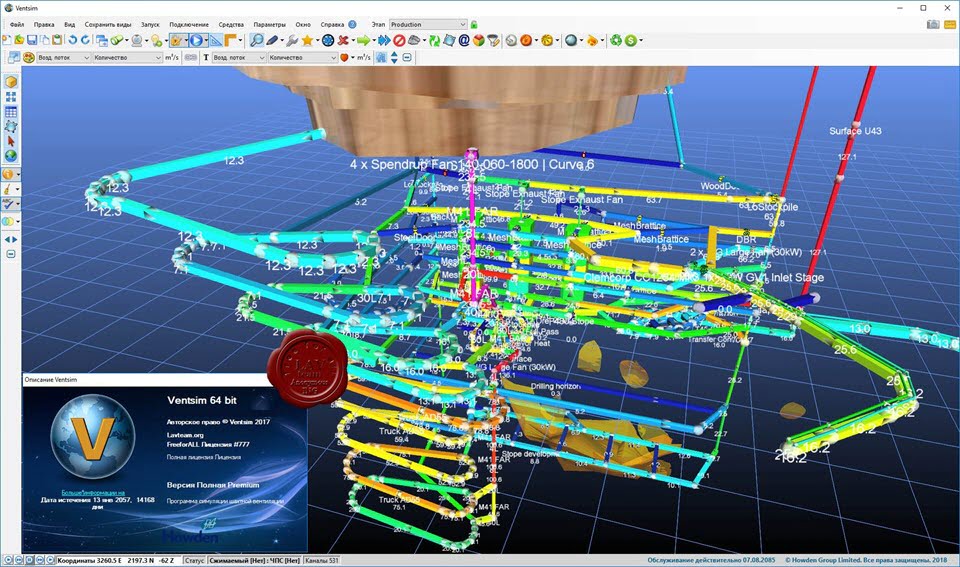Expand the orange info icon dropdown in sidebar

[x=18, y=175]
